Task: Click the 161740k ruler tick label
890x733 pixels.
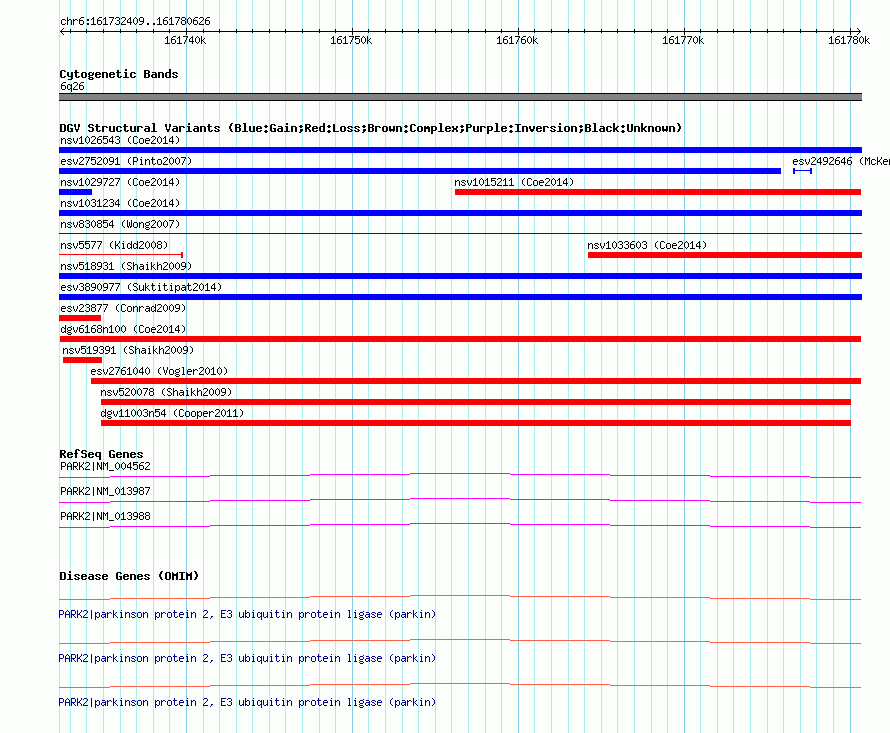Action: tap(185, 40)
